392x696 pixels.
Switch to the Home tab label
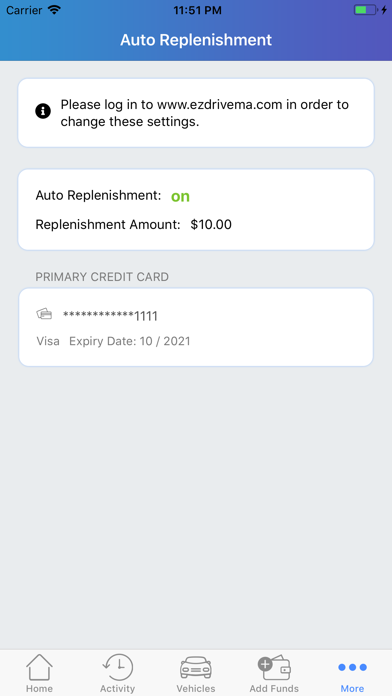tap(39, 688)
